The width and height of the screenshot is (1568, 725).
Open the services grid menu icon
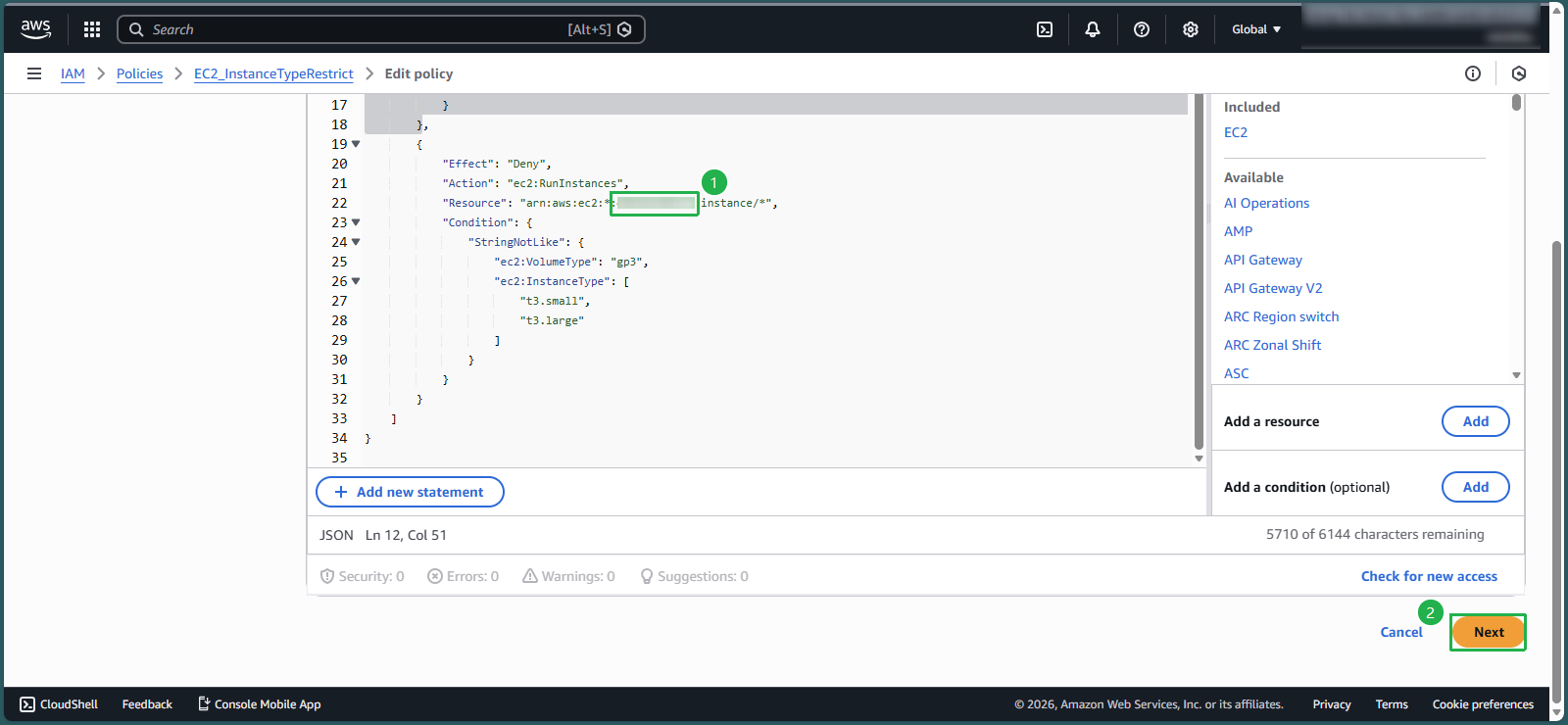92,29
